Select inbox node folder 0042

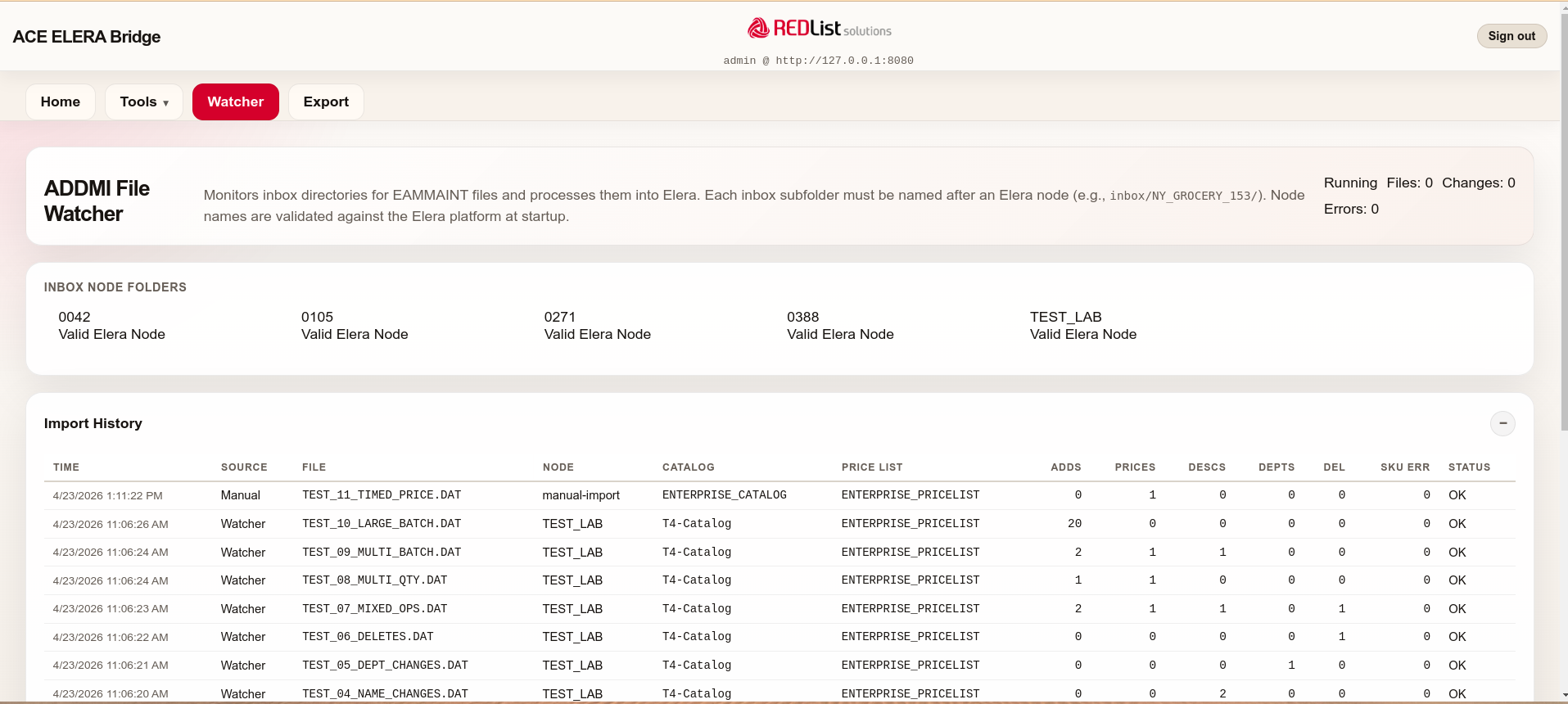[111, 326]
